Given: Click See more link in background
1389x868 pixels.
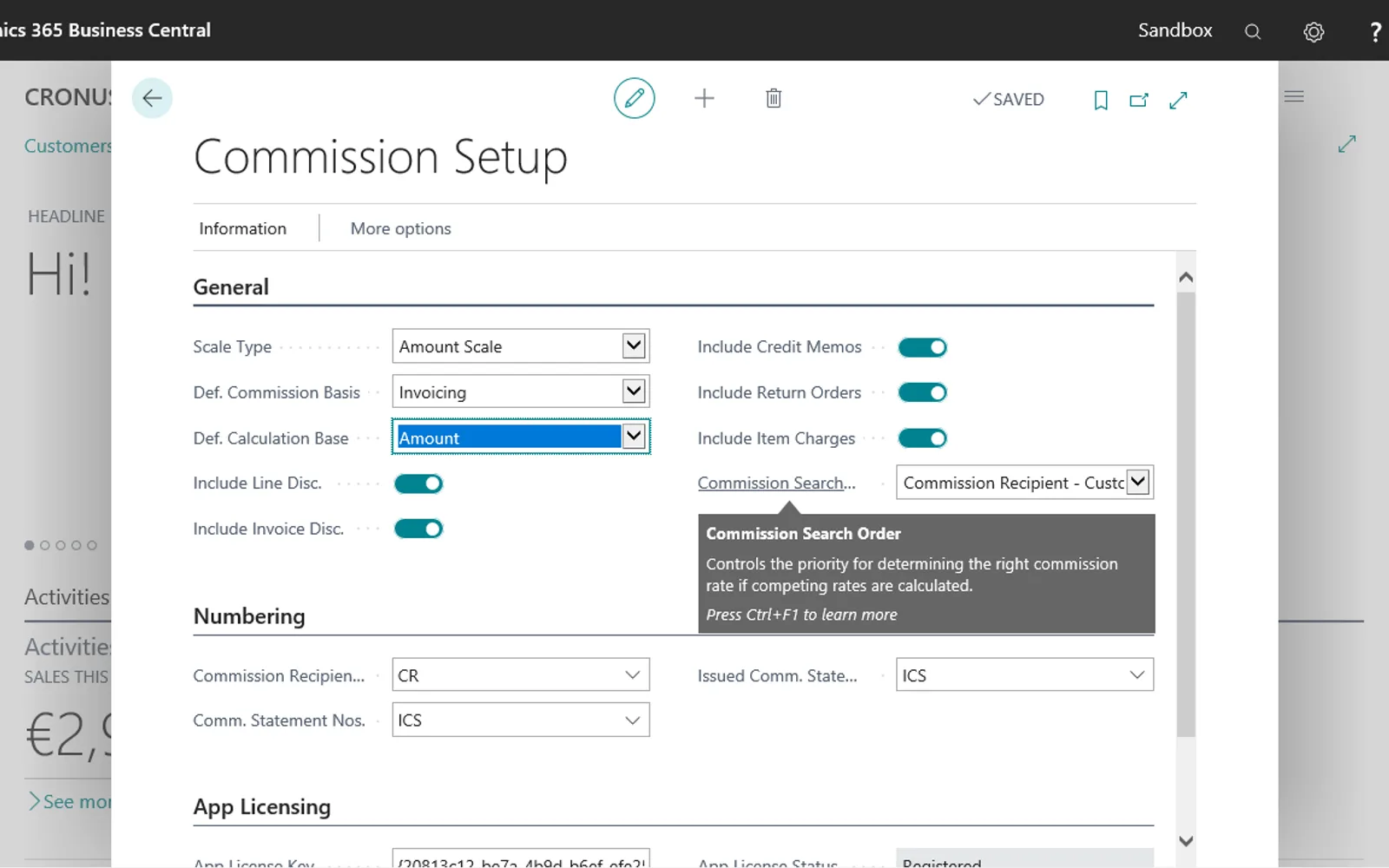Looking at the screenshot, I should click(69, 801).
